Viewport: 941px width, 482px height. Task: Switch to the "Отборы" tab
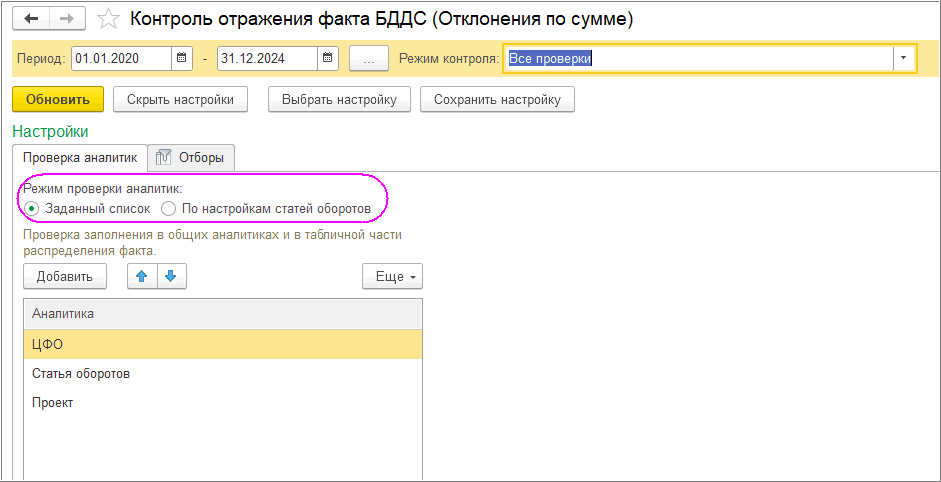click(x=191, y=157)
